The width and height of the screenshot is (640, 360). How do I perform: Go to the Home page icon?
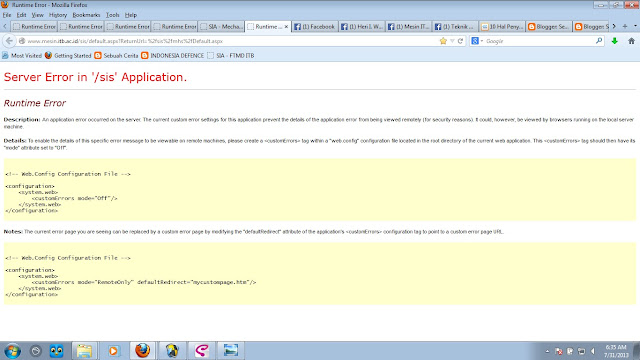click(631, 41)
